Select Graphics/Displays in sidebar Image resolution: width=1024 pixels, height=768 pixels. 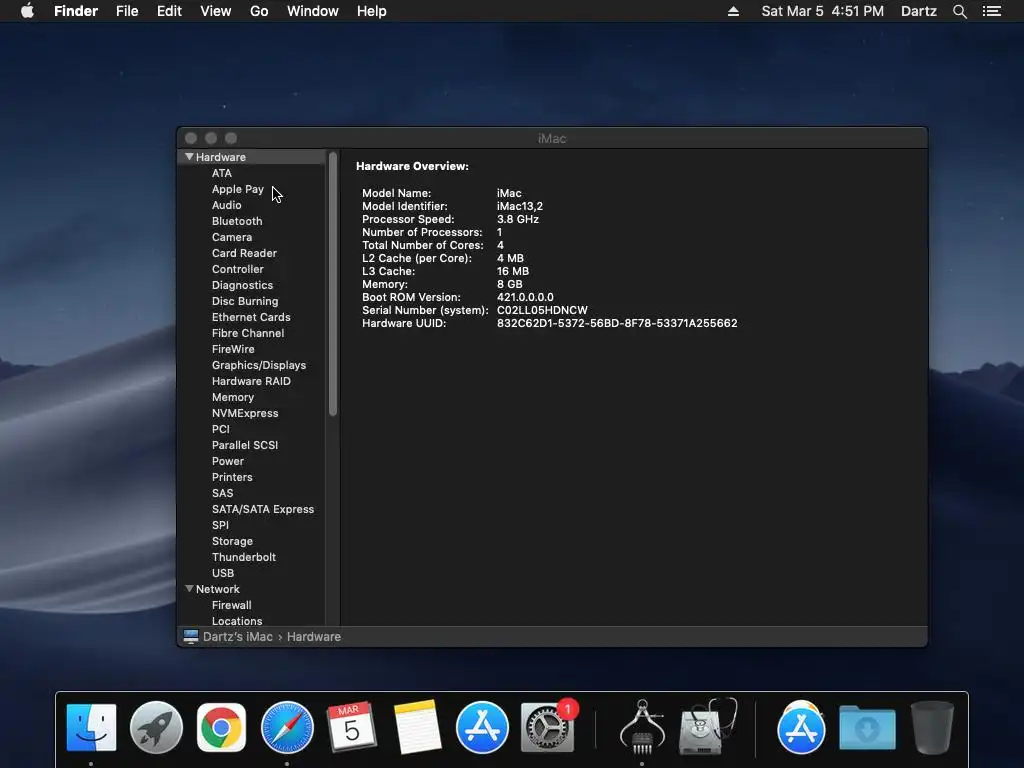pyautogui.click(x=259, y=365)
